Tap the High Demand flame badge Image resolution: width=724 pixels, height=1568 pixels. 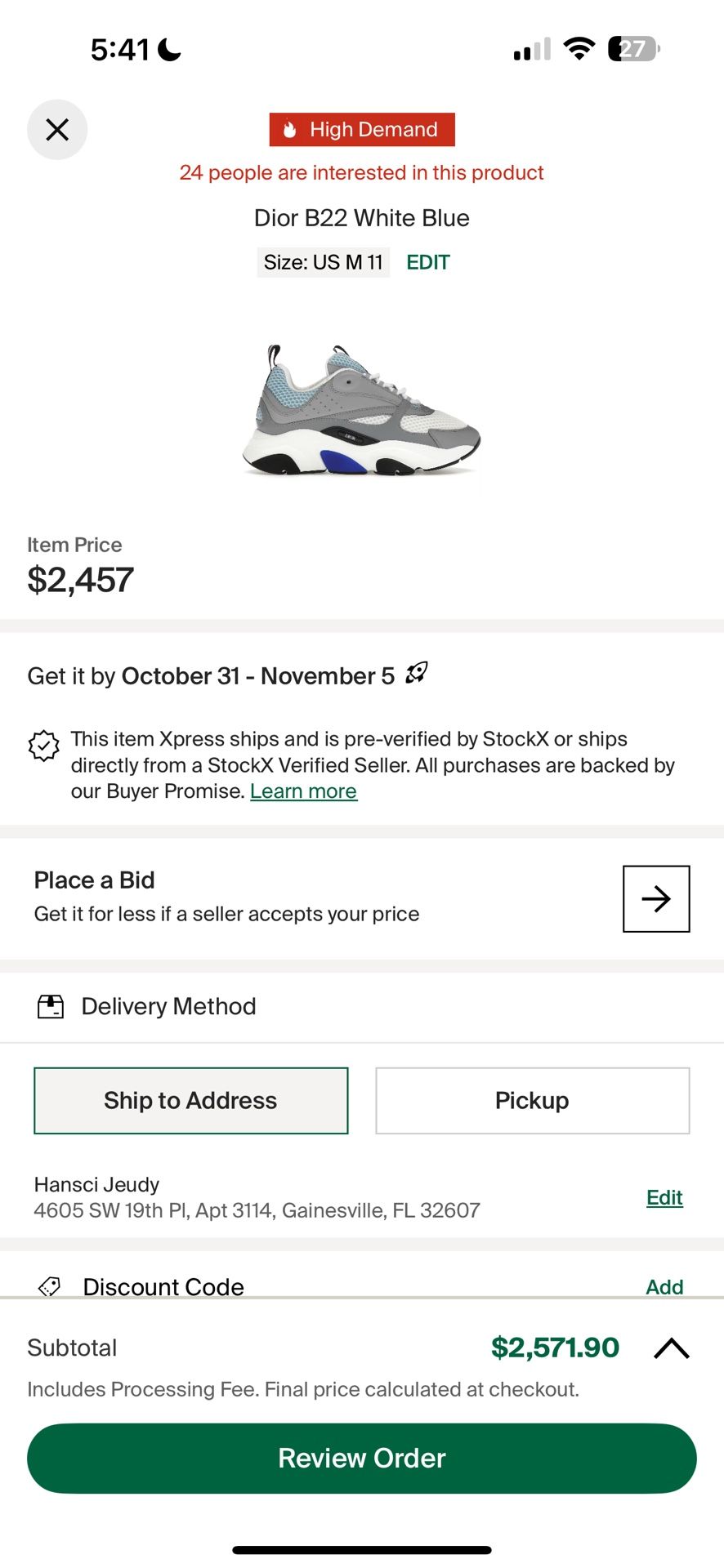coord(362,130)
